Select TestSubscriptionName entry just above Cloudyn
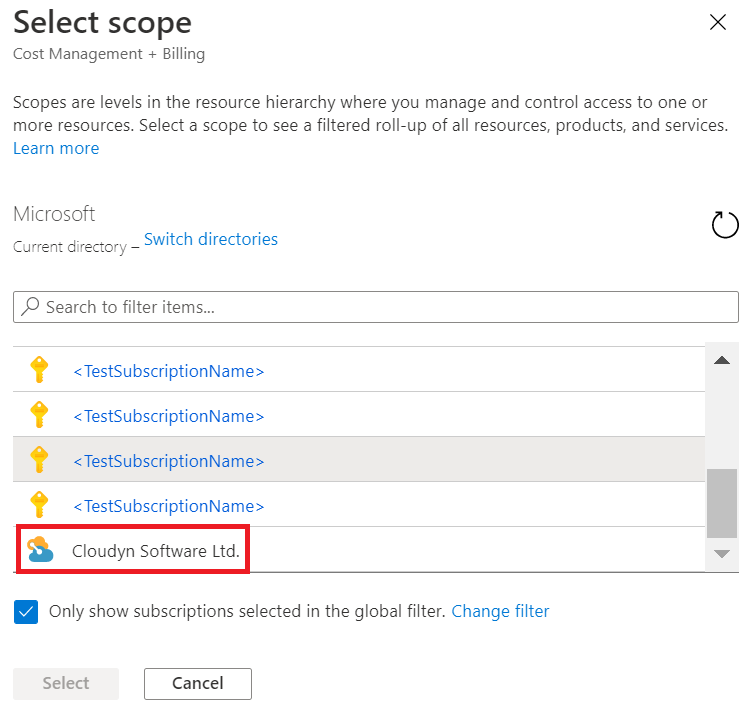Image resolution: width=753 pixels, height=717 pixels. [x=169, y=506]
